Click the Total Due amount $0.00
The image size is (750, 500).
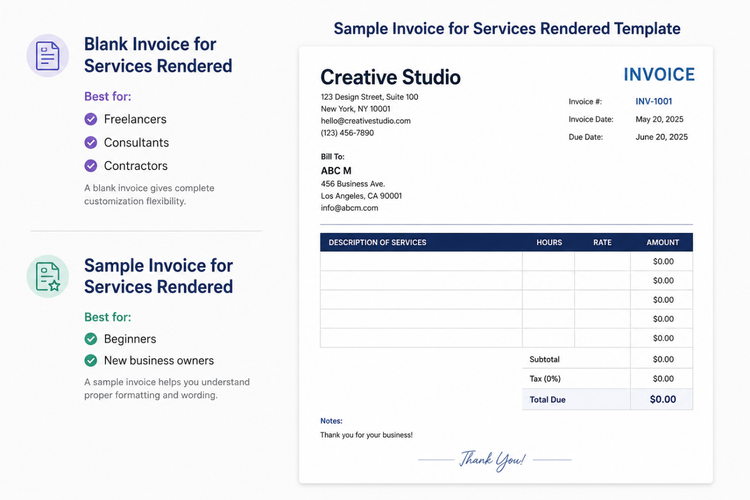tap(663, 400)
